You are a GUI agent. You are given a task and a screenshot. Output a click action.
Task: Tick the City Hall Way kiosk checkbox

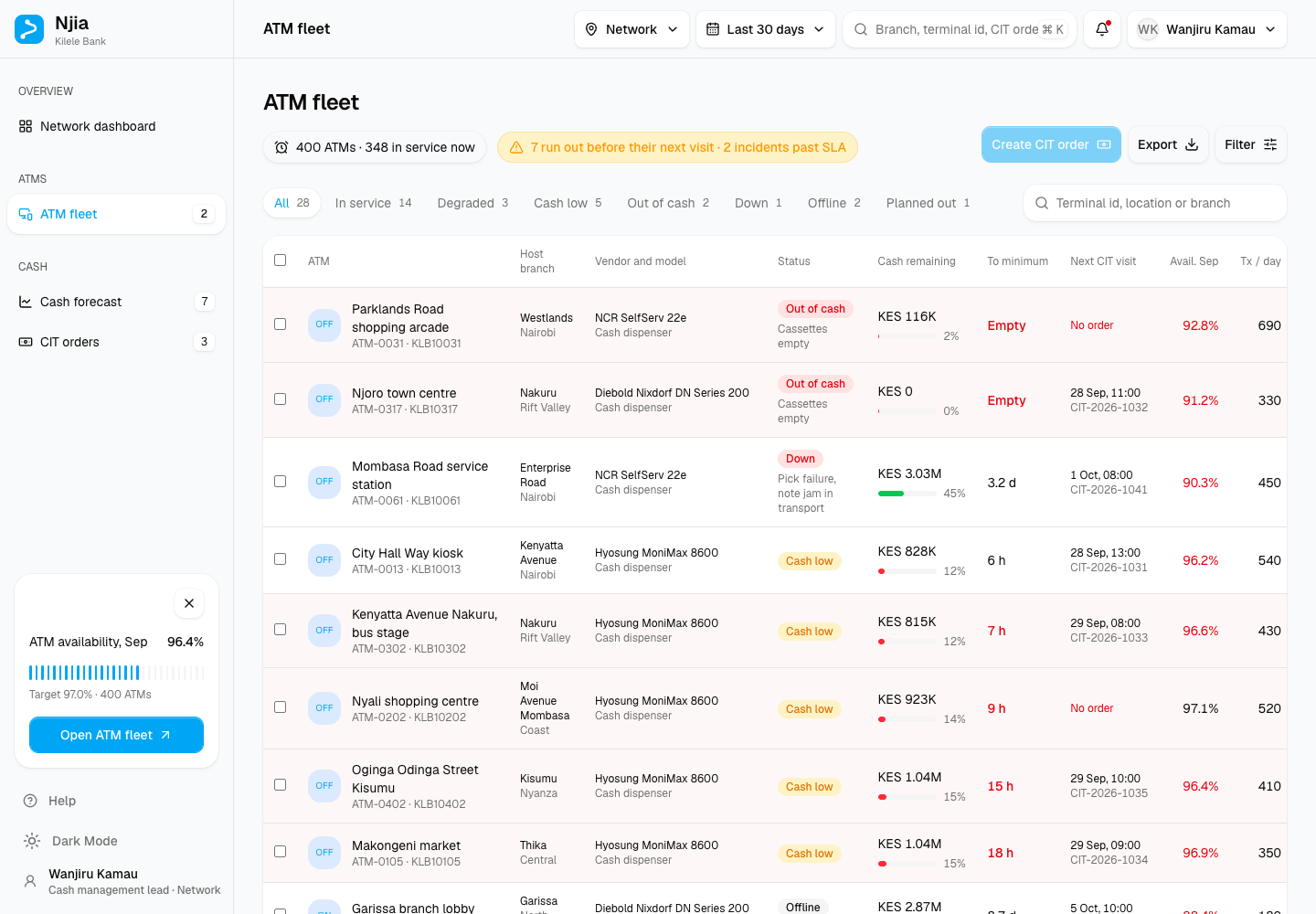pyautogui.click(x=281, y=559)
